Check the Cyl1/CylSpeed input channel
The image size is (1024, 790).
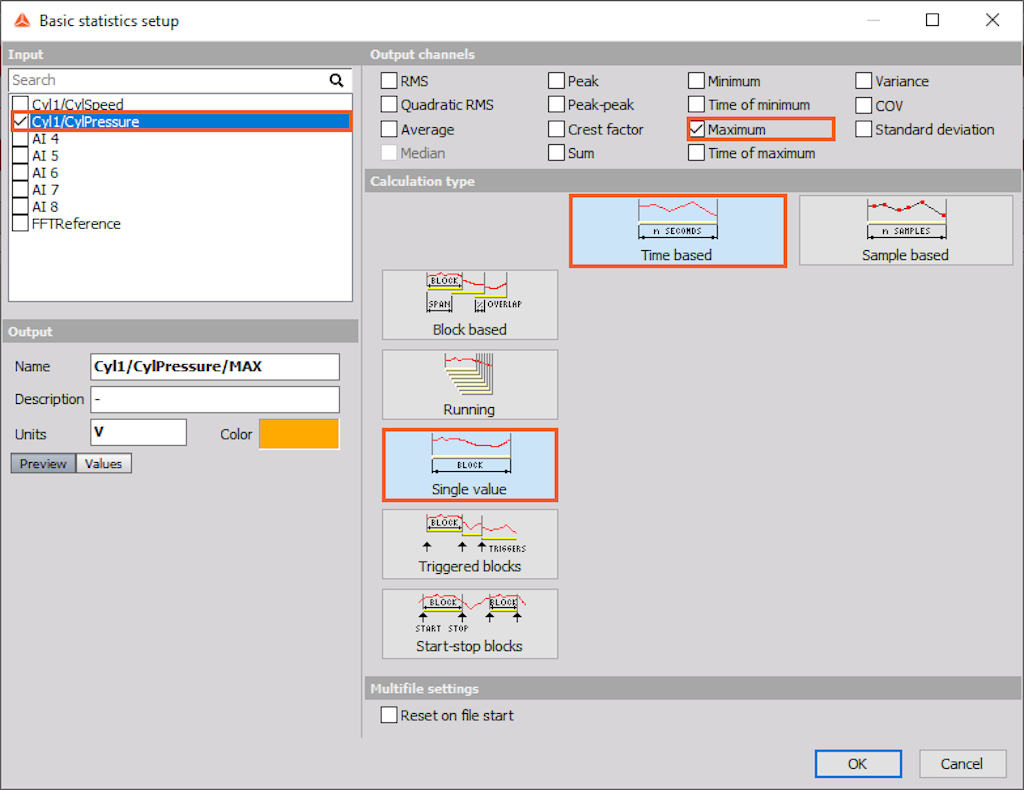(21, 104)
